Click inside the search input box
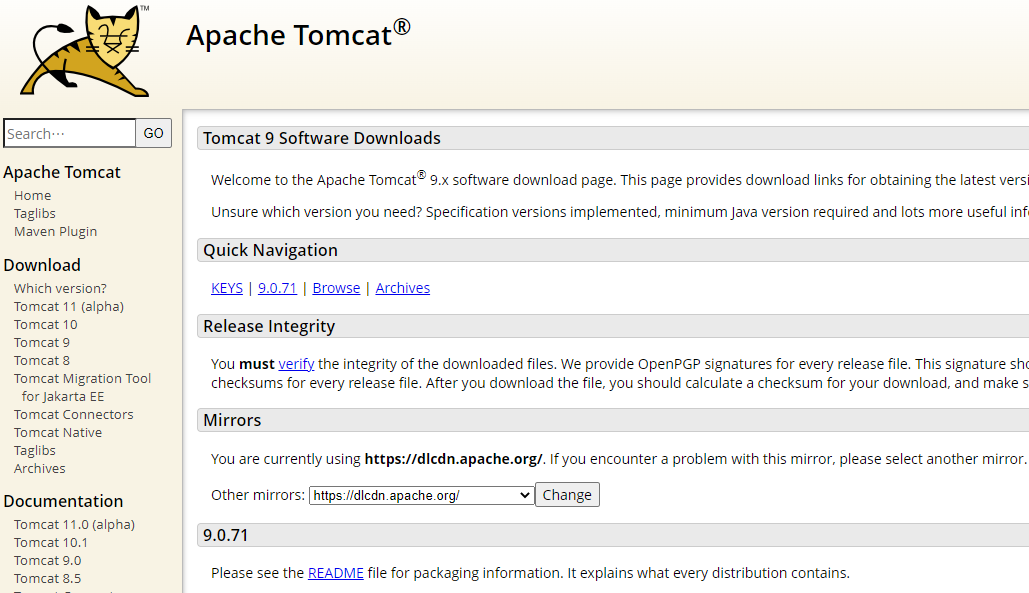The height and width of the screenshot is (593, 1029). click(68, 132)
